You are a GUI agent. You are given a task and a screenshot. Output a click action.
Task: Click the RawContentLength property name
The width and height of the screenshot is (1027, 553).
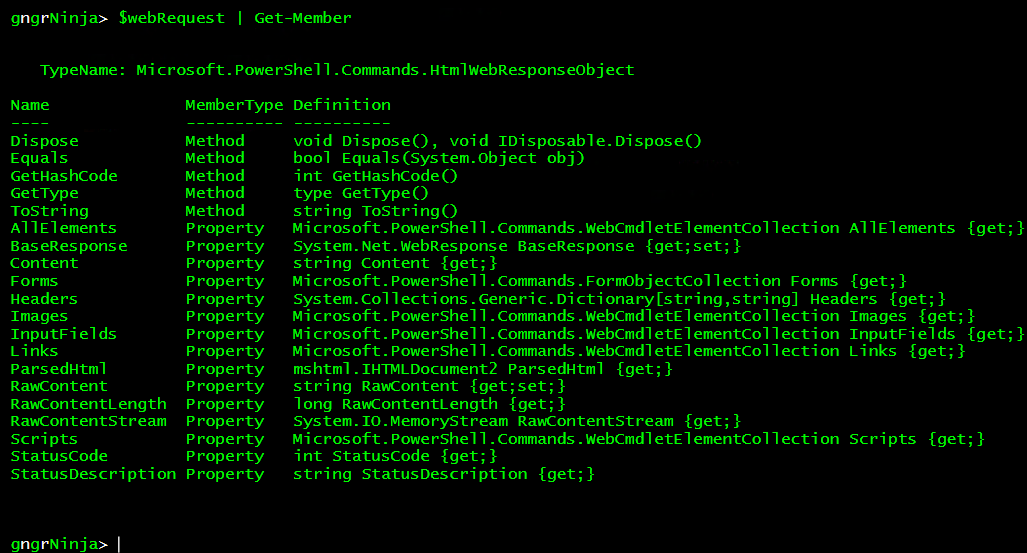[89, 404]
